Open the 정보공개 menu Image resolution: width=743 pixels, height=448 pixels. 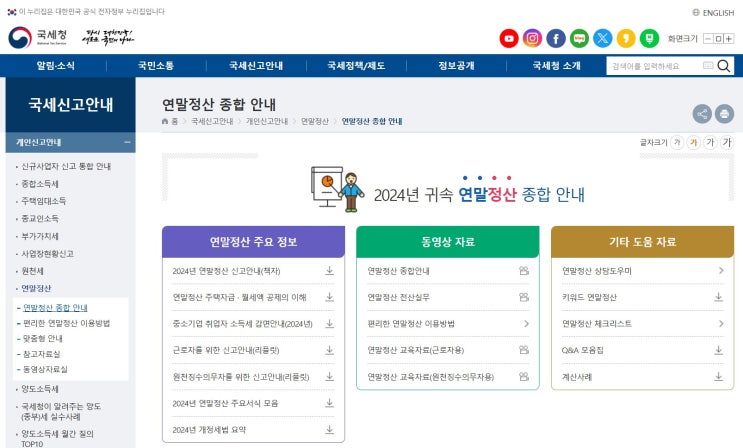pos(456,66)
